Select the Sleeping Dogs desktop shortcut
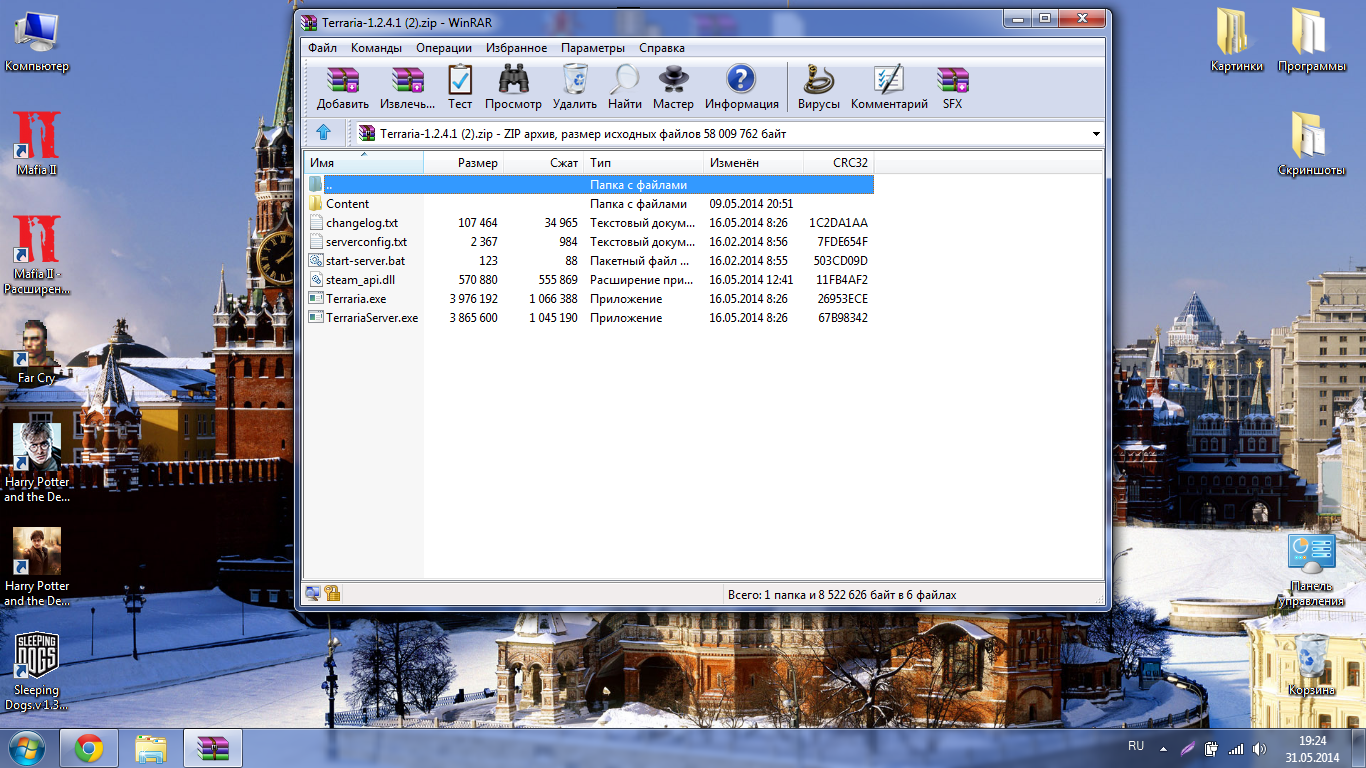Image resolution: width=1366 pixels, height=768 pixels. (37, 670)
